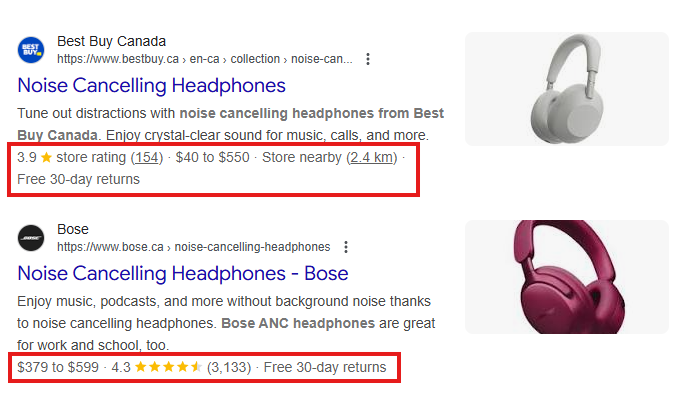This screenshot has height=397, width=684.
Task: Click the grey headphones thumbnail image
Action: click(567, 89)
